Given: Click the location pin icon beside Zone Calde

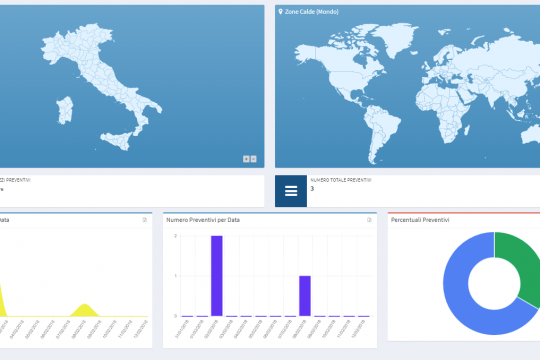Looking at the screenshot, I should [280, 12].
